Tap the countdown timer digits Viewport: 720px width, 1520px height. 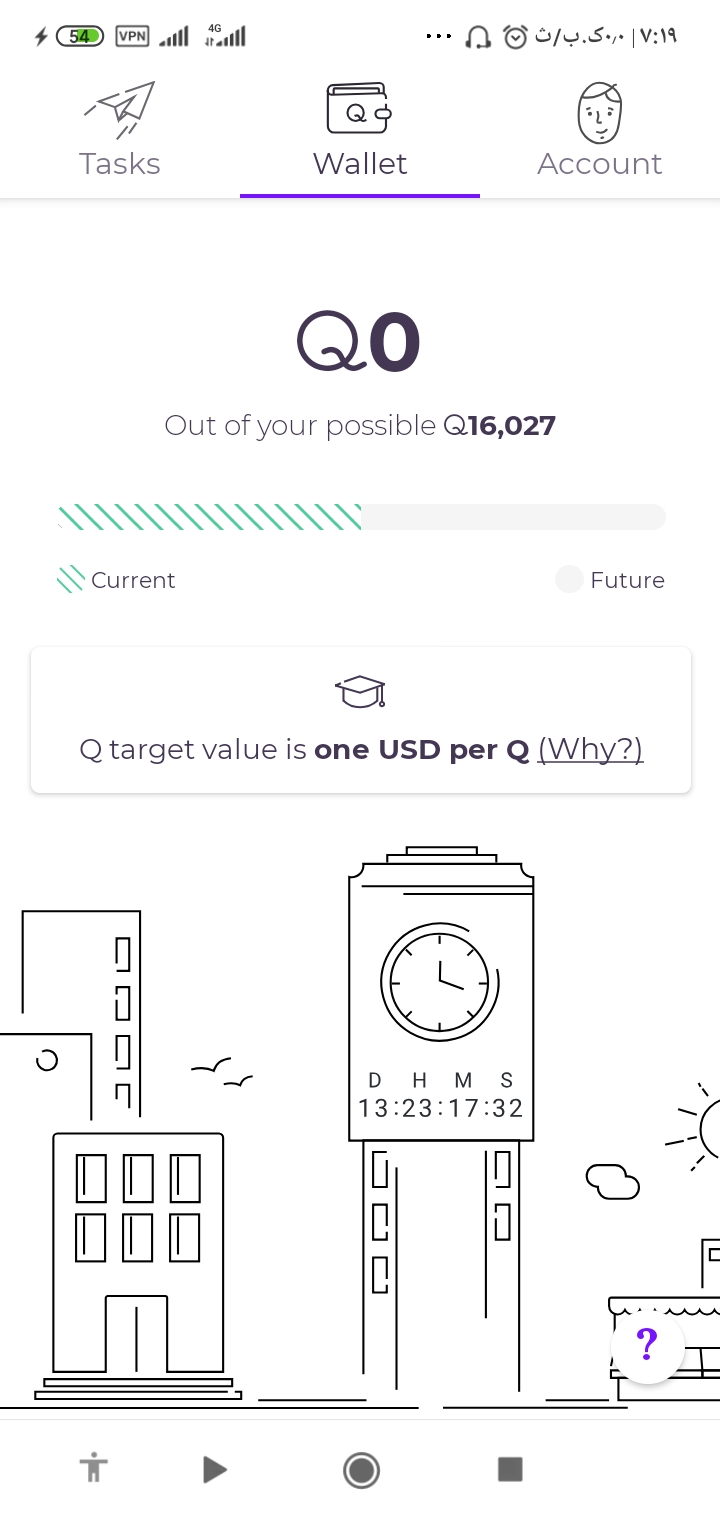[x=440, y=1108]
